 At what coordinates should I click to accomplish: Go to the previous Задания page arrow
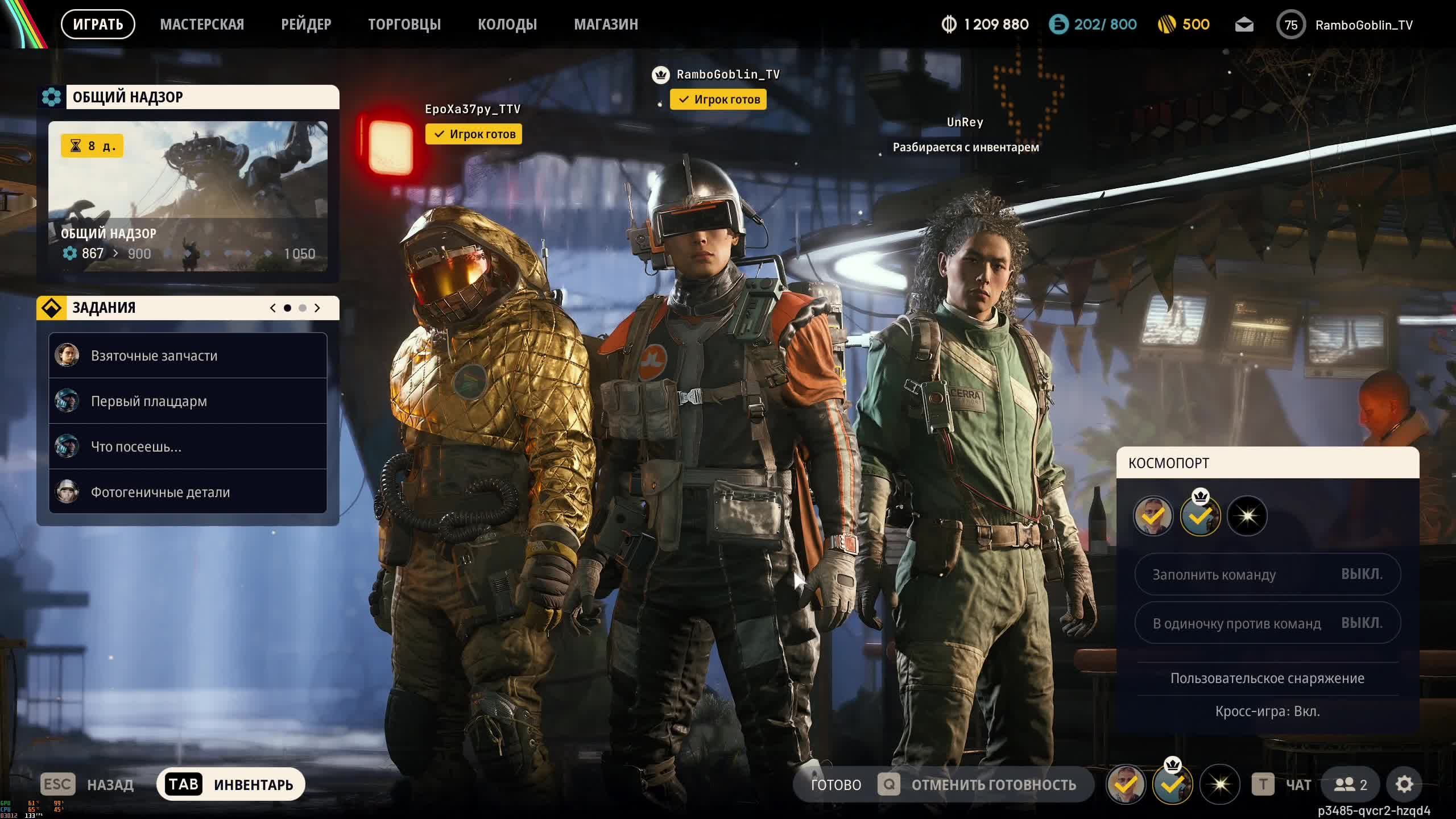(x=273, y=308)
